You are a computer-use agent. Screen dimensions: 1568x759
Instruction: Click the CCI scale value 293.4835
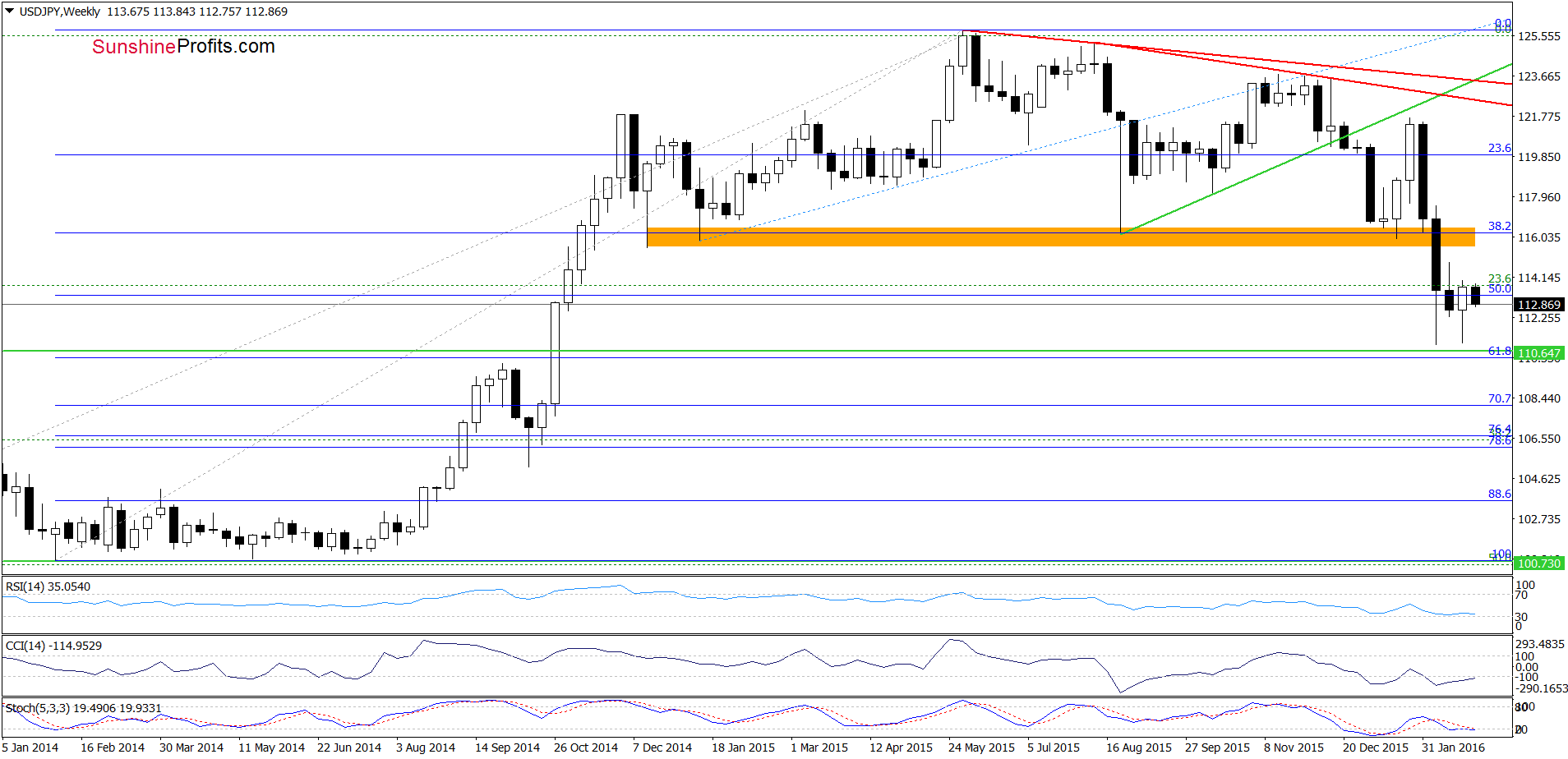(x=1540, y=644)
